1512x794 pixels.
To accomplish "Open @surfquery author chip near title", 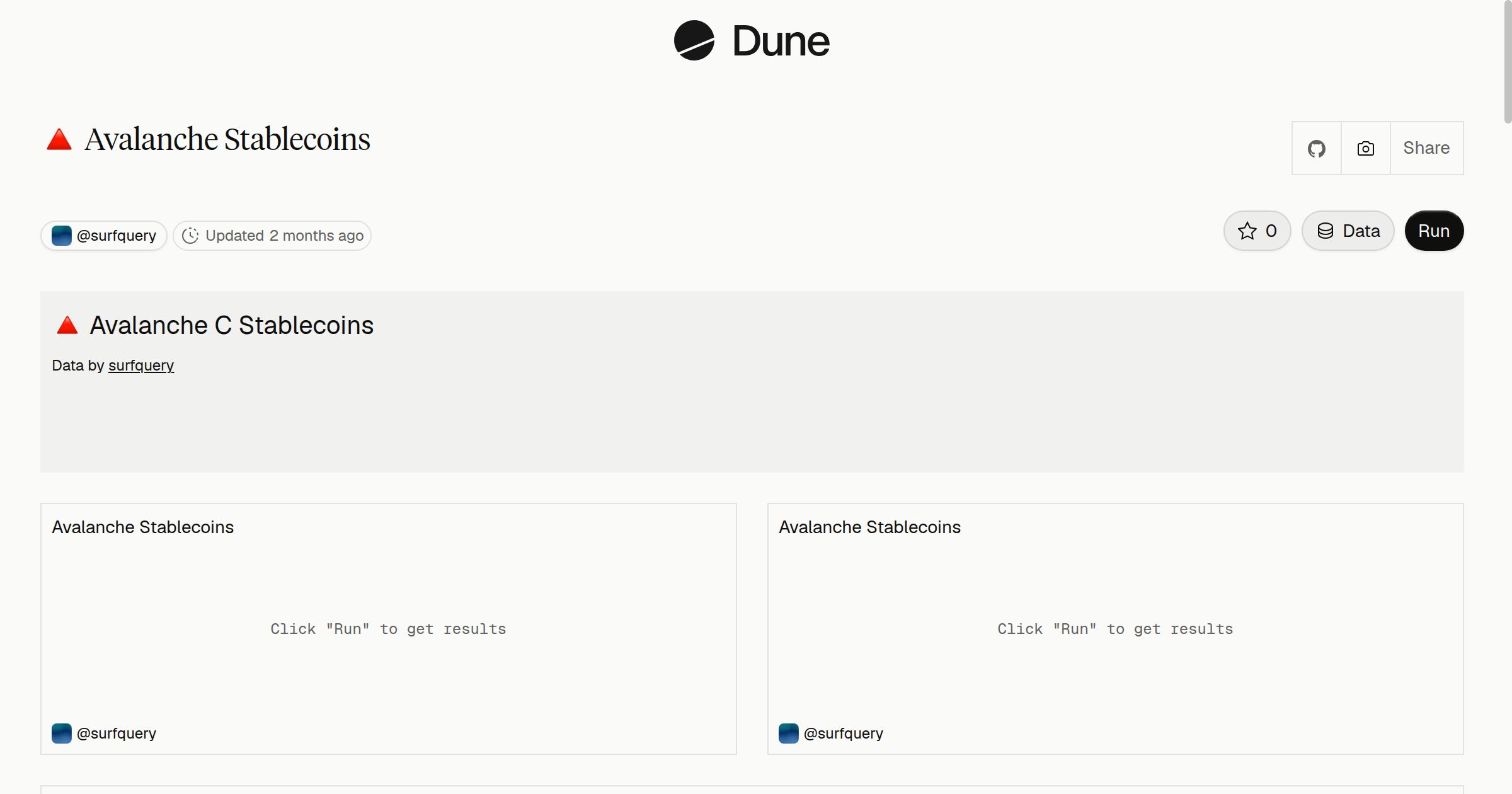I will [x=104, y=236].
